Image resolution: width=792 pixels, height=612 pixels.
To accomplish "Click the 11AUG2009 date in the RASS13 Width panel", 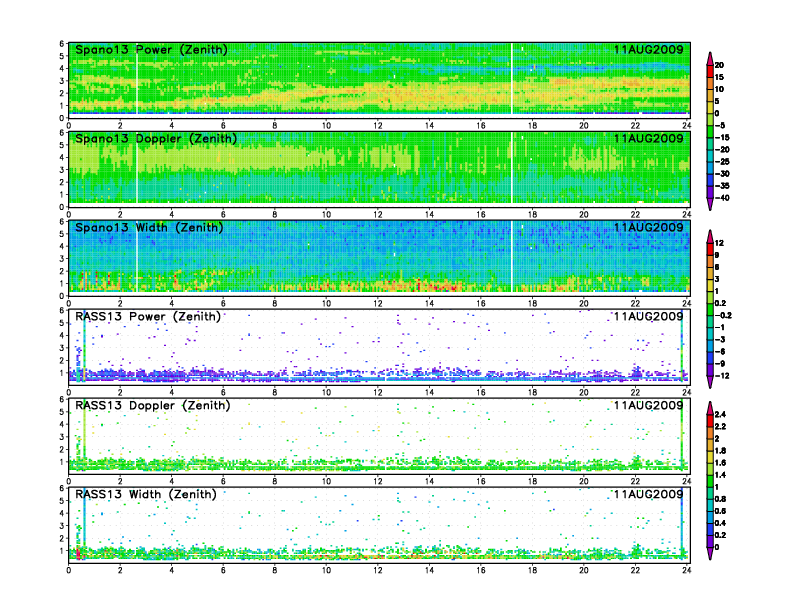I will tap(649, 494).
